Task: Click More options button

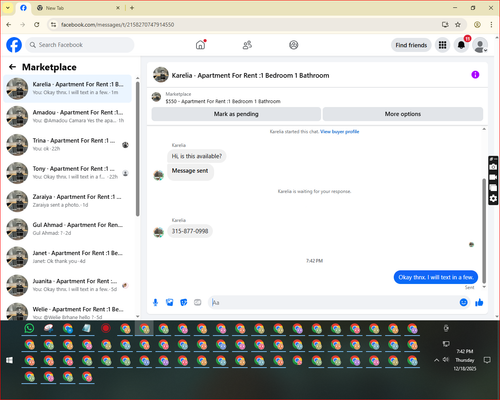Action: point(403,114)
